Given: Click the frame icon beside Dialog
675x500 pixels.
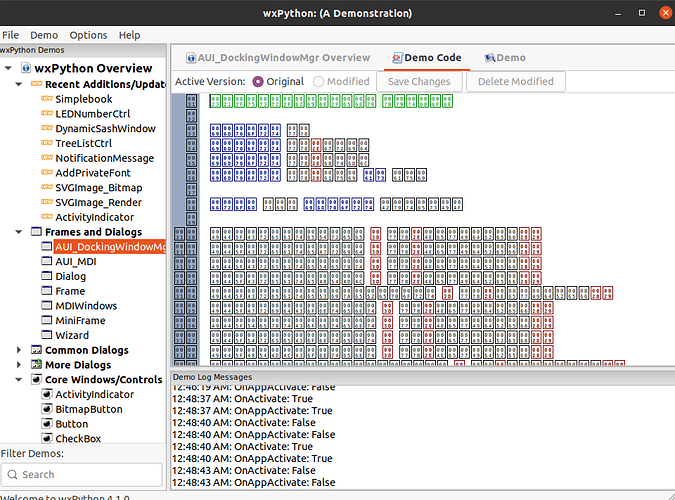Looking at the screenshot, I should [46, 276].
